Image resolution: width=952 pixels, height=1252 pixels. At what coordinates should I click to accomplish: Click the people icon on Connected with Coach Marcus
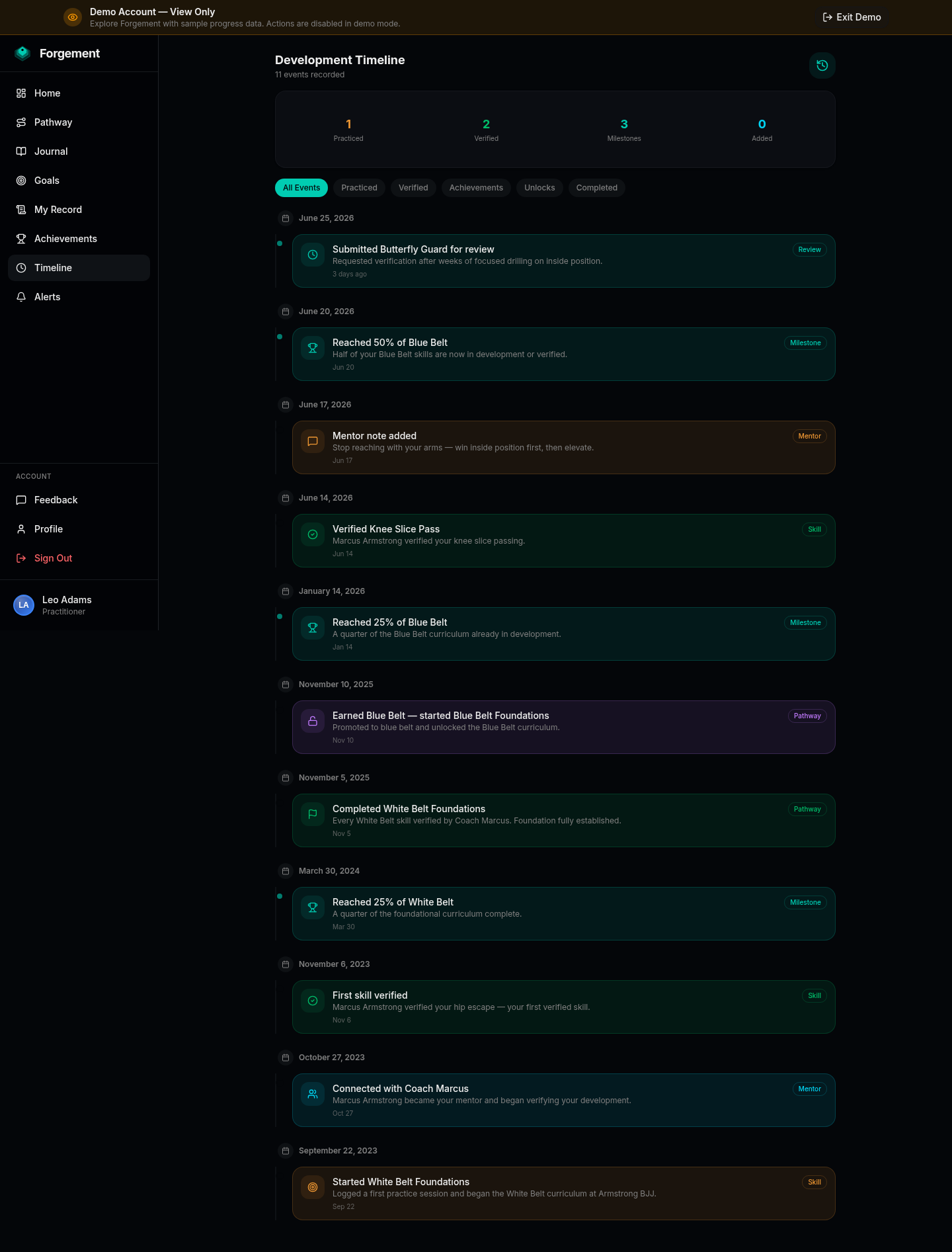[x=313, y=1094]
